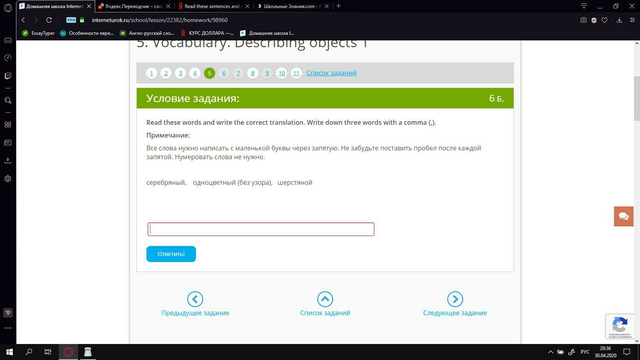Click the green padlock security icon
This screenshot has width=640, height=360.
tap(82, 20)
